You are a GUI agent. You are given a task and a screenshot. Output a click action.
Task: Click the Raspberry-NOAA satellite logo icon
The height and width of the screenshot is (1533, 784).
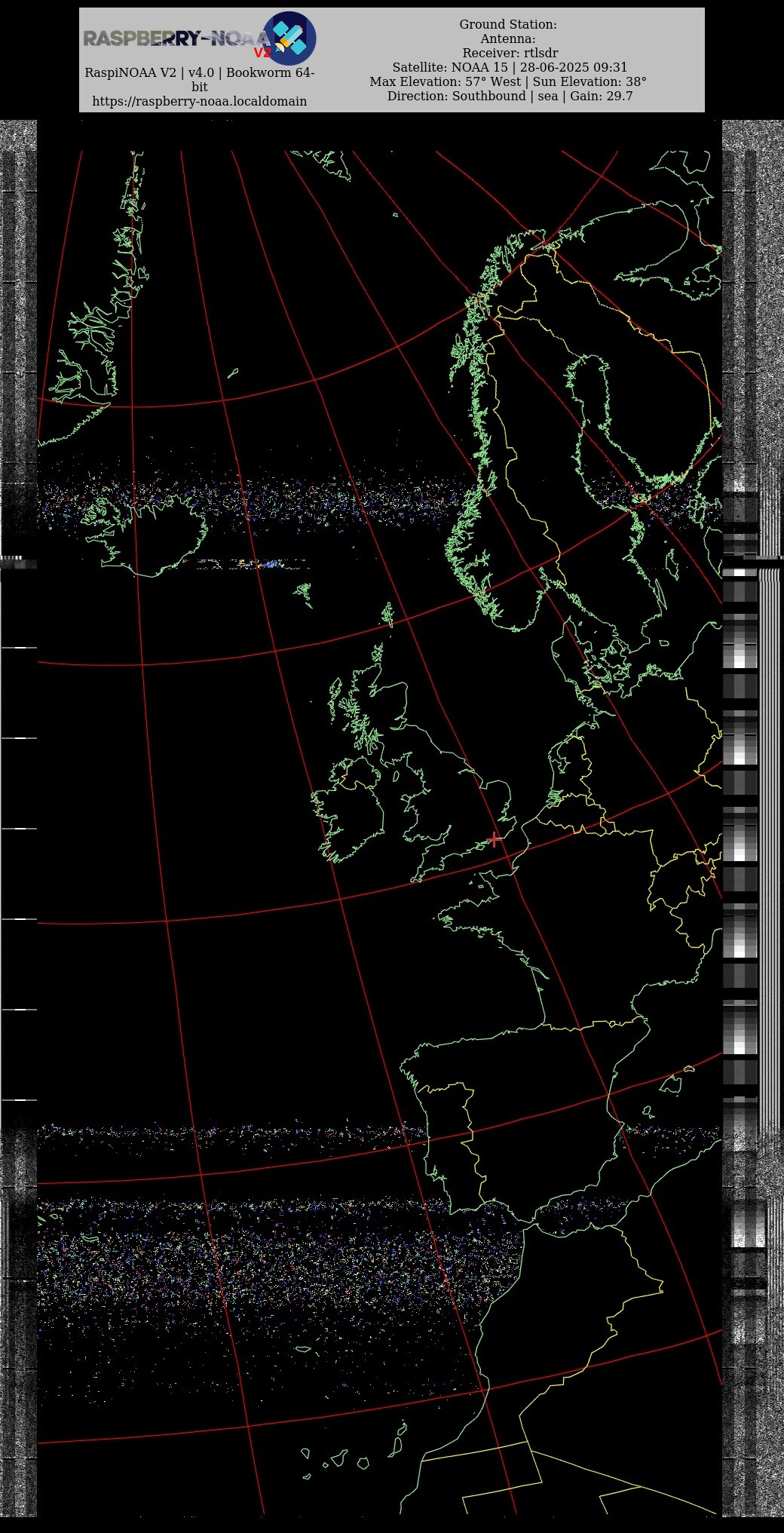click(x=289, y=38)
